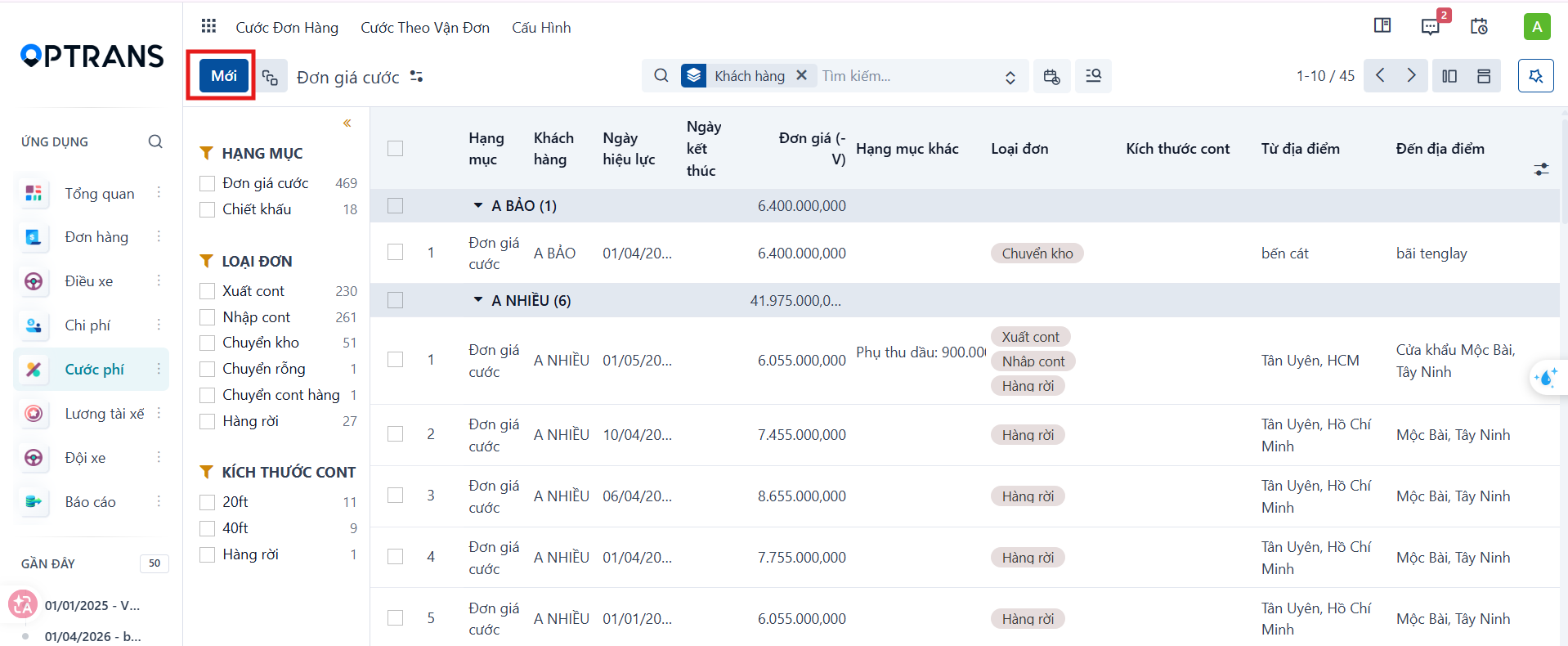Search applications using the magnifier icon
This screenshot has height=646, width=1568.
tap(155, 141)
